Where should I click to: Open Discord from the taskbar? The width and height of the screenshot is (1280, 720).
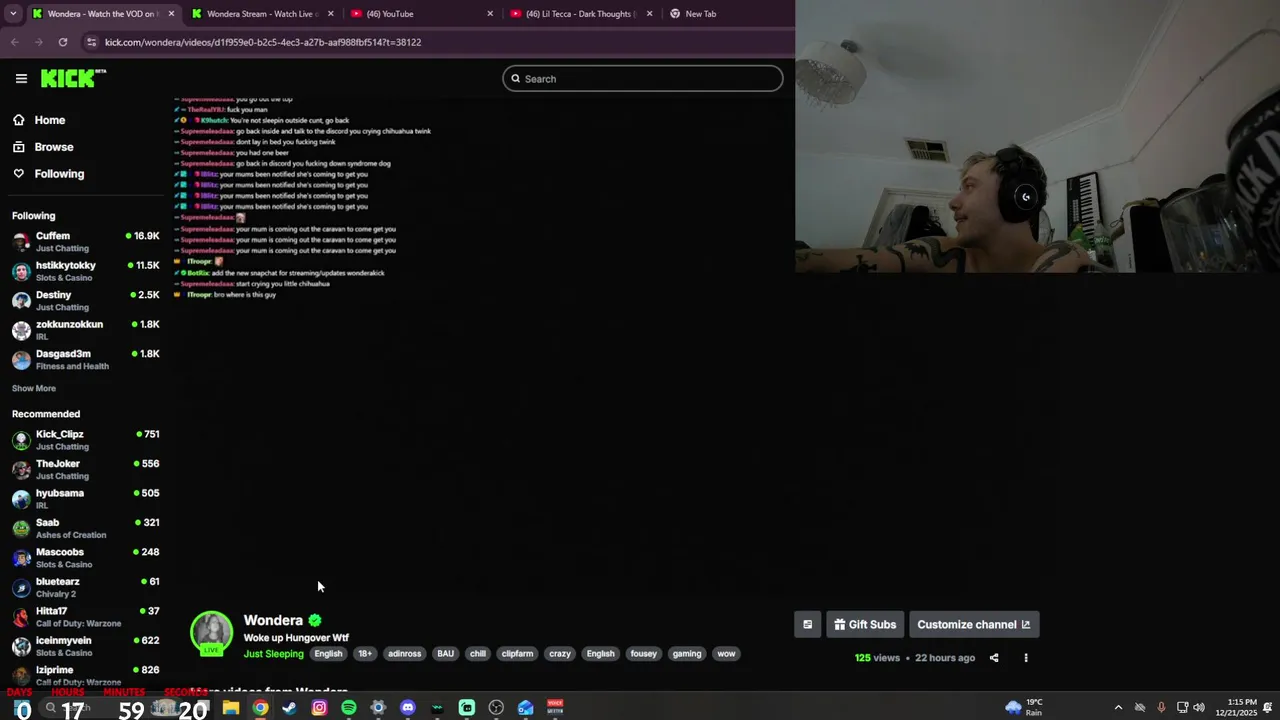407,708
